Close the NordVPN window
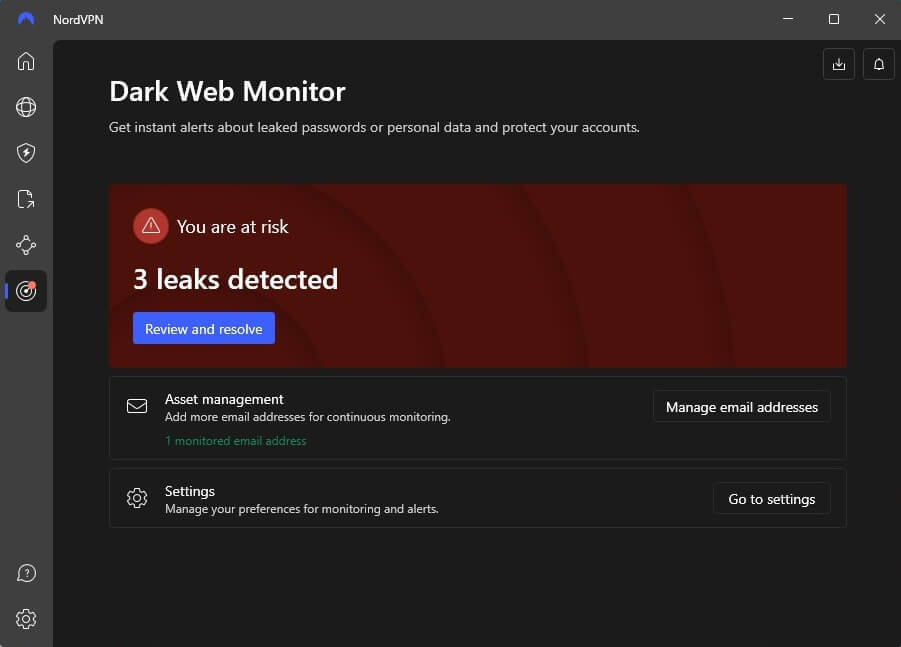901x647 pixels. 880,19
